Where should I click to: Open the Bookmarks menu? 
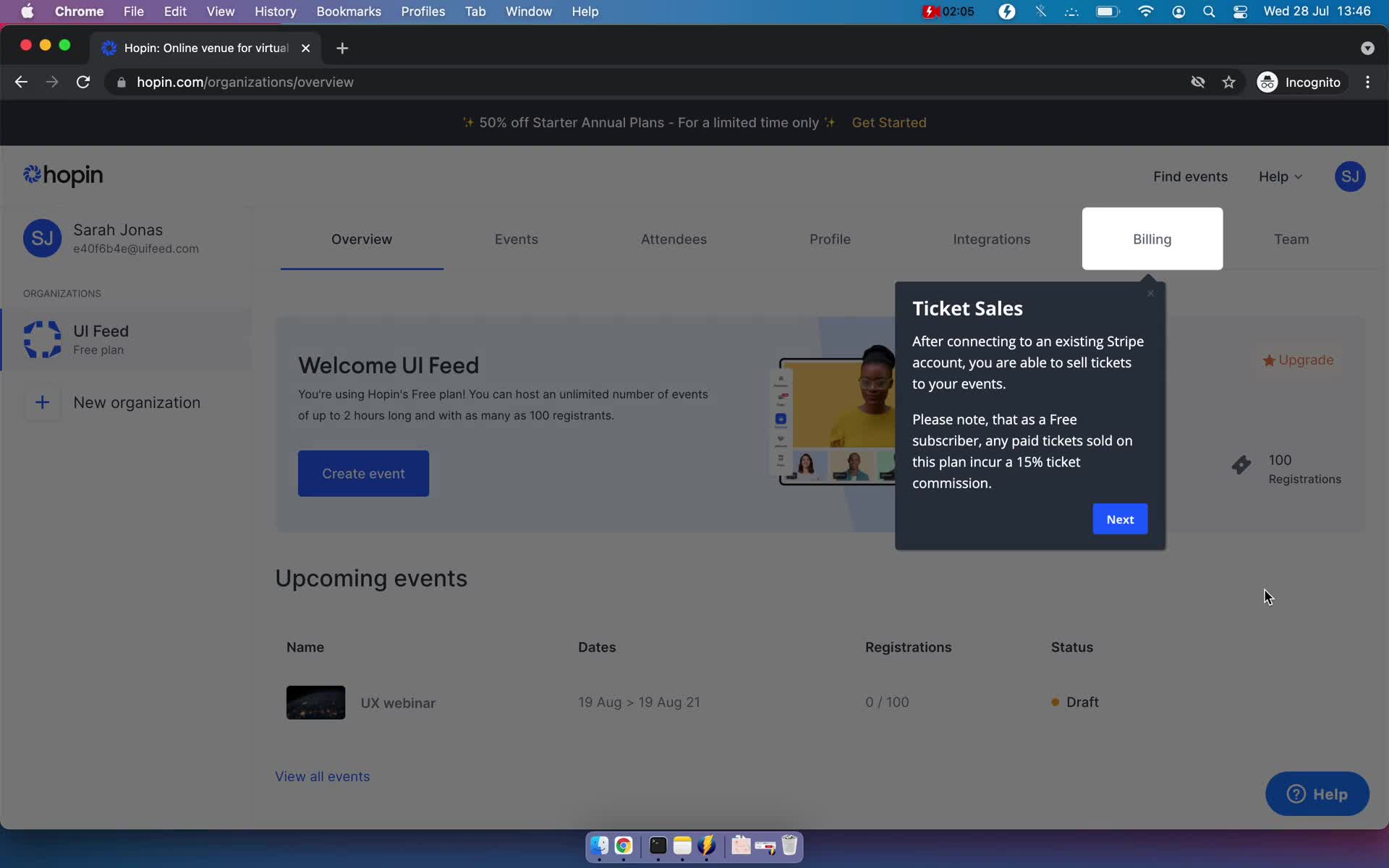click(x=348, y=12)
